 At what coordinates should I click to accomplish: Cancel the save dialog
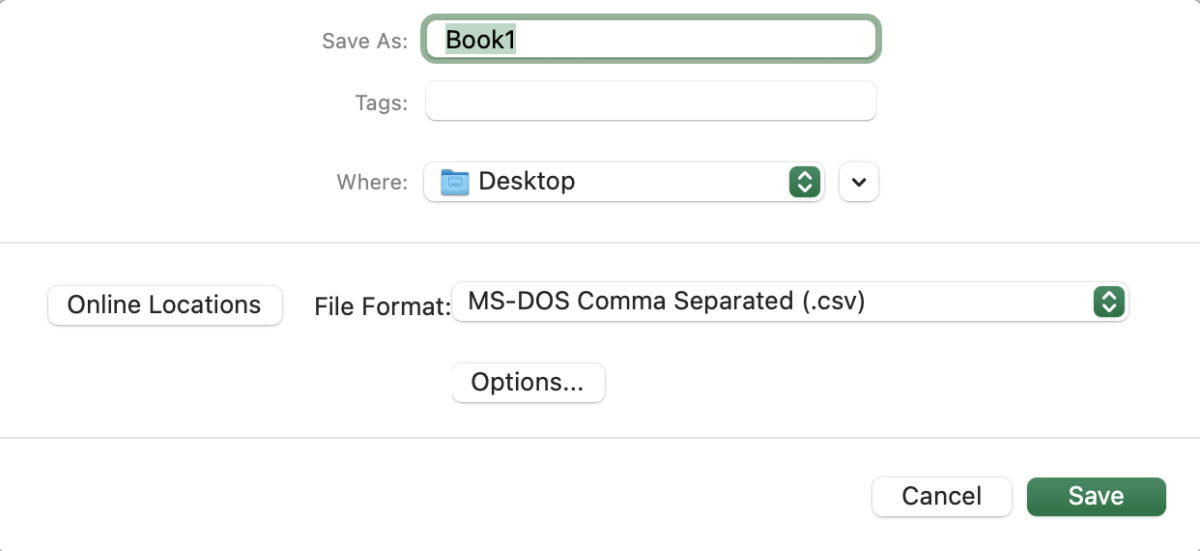941,496
